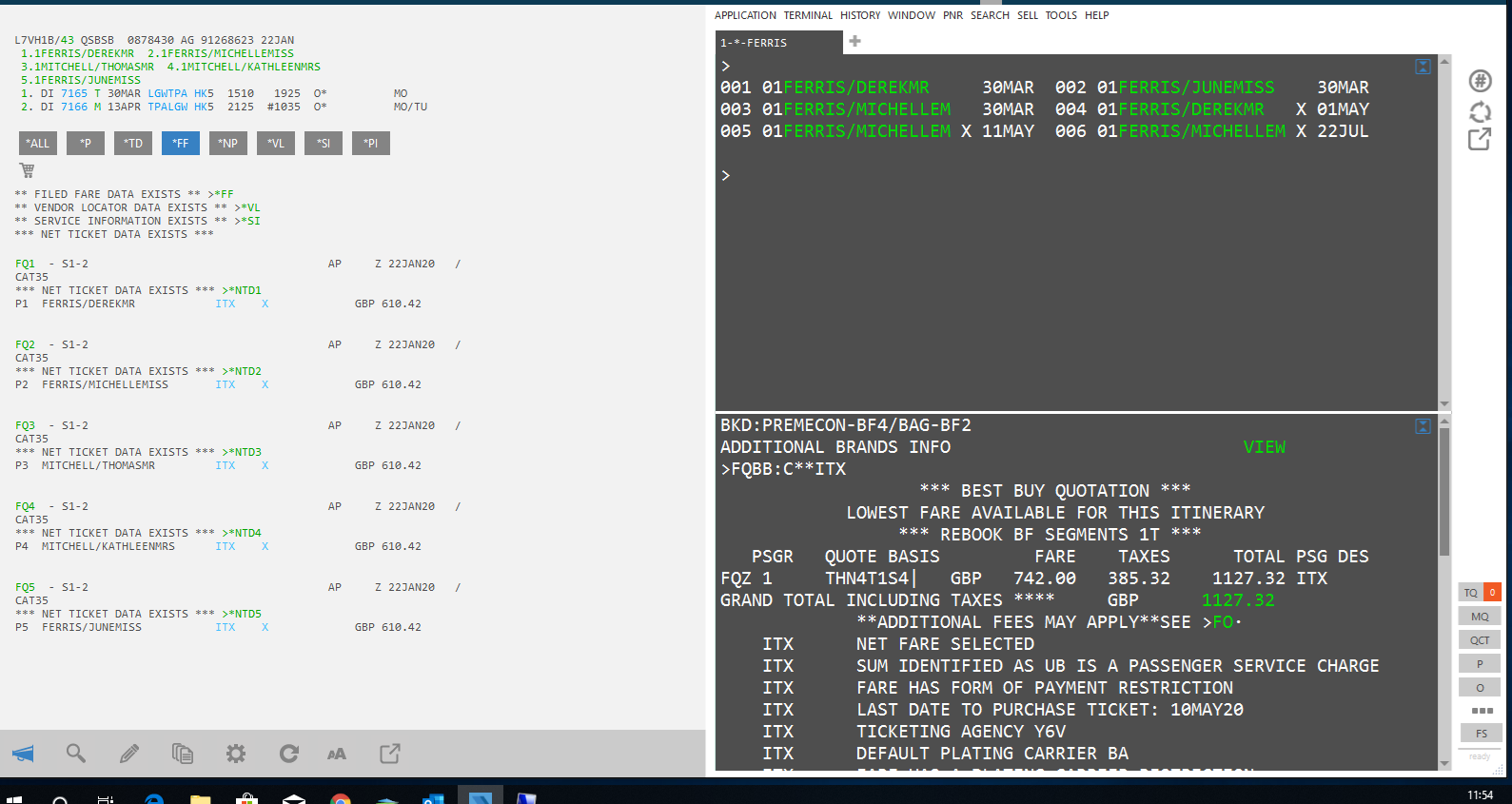Open the PNR menu
Viewport: 1512px width, 804px height.
click(x=953, y=15)
